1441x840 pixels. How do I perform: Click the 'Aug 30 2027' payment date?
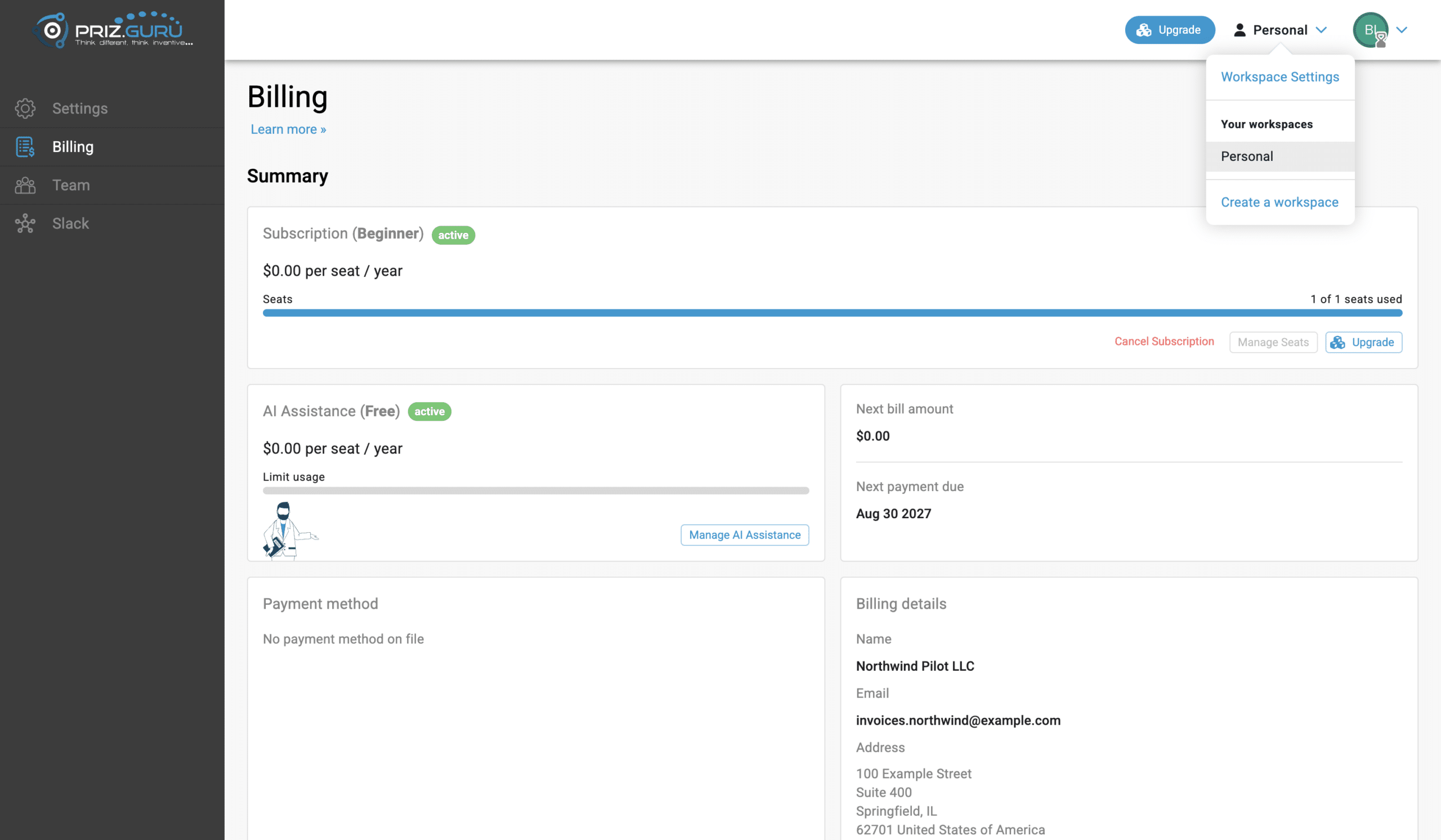(893, 513)
